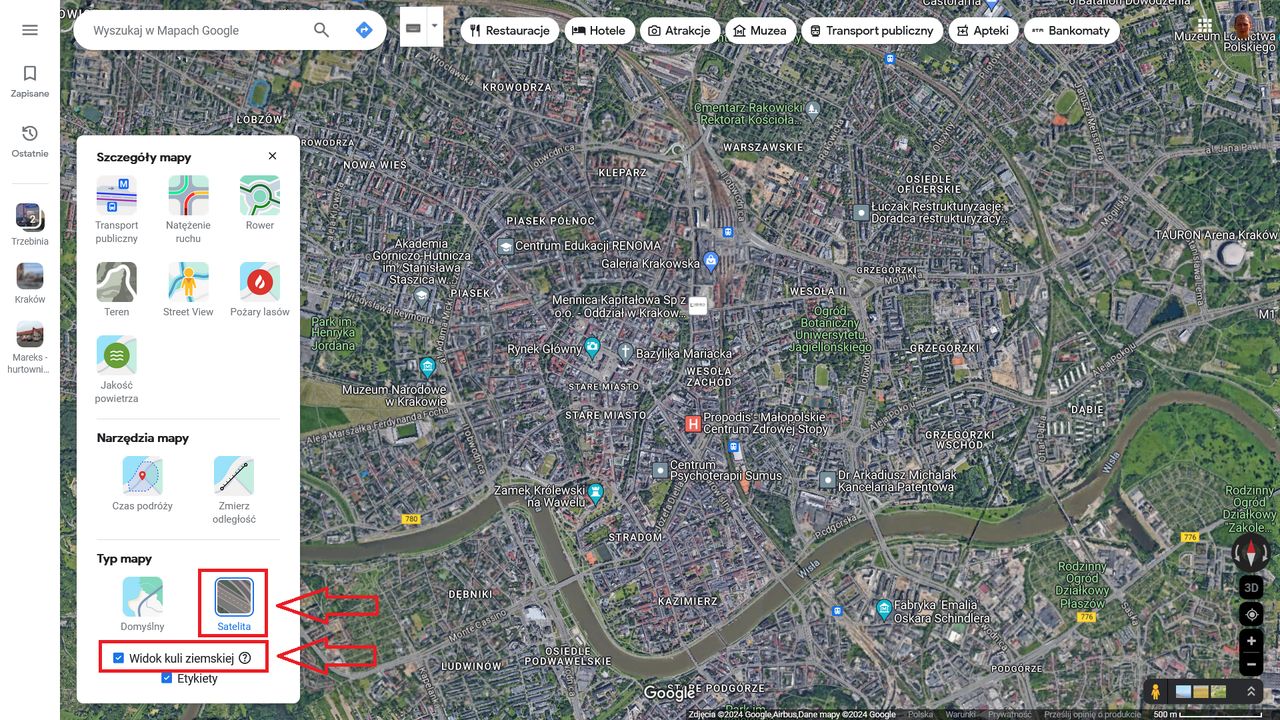
Task: Open the Kraków recent place shortcut
Action: point(30,282)
